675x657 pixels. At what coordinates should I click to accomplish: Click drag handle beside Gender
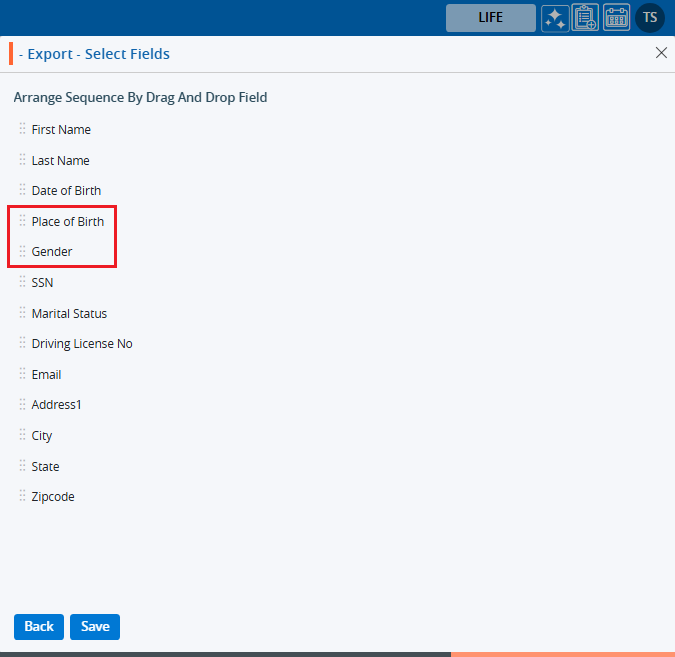click(x=22, y=252)
